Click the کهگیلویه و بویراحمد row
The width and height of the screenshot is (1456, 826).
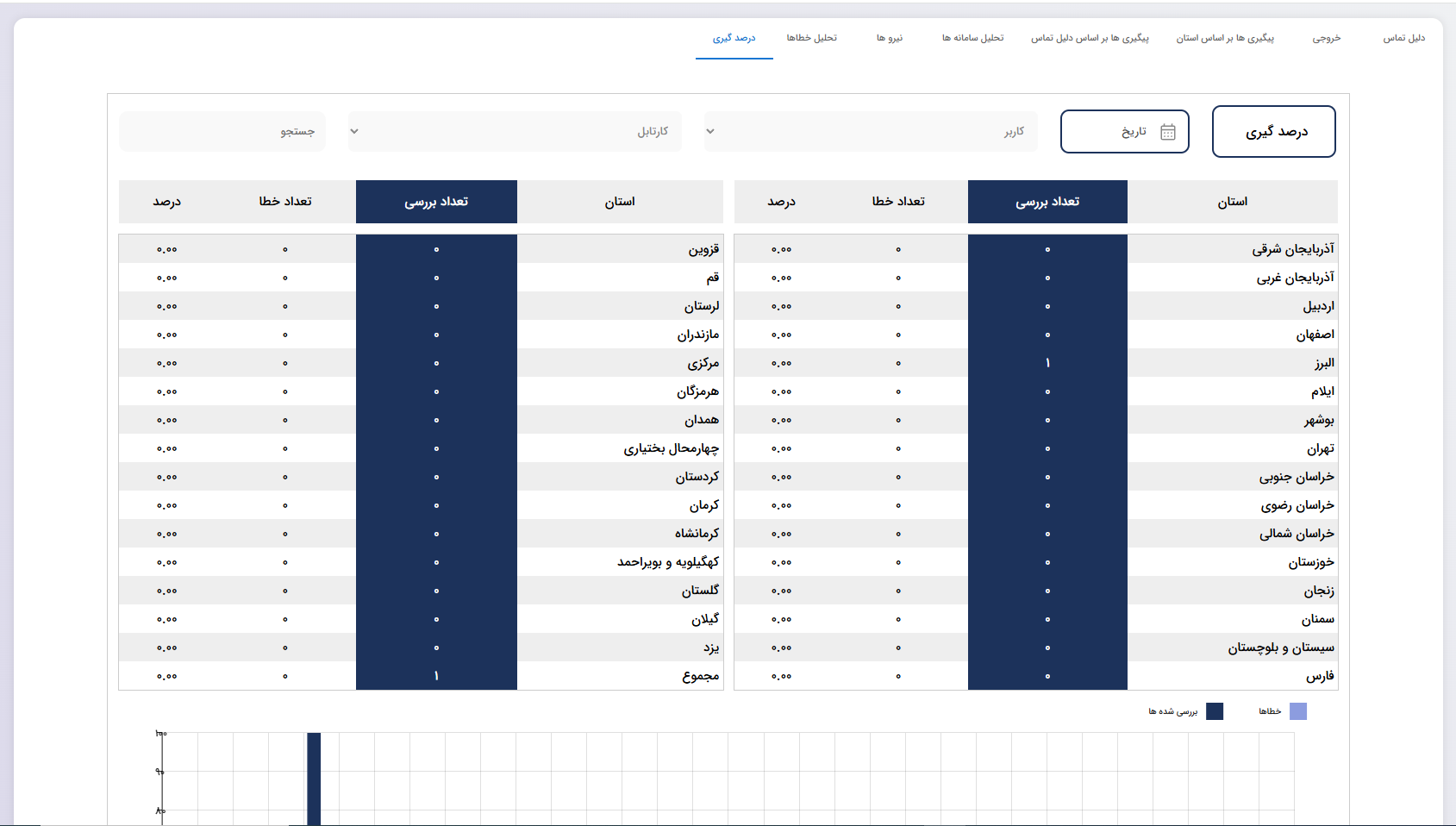click(x=421, y=562)
